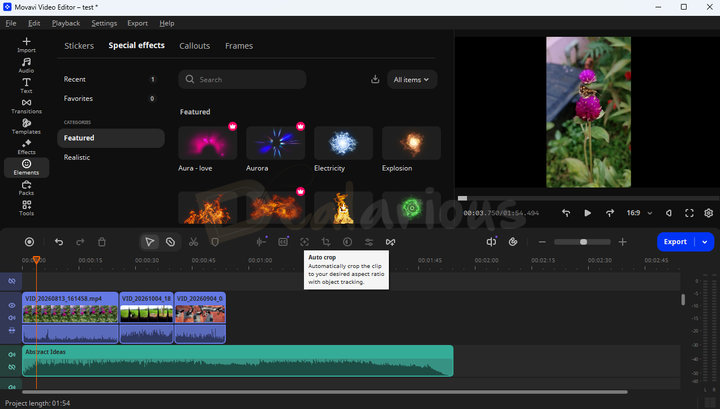Select the Explosion effect thumbnail
Image resolution: width=720 pixels, height=409 pixels.
click(x=411, y=143)
